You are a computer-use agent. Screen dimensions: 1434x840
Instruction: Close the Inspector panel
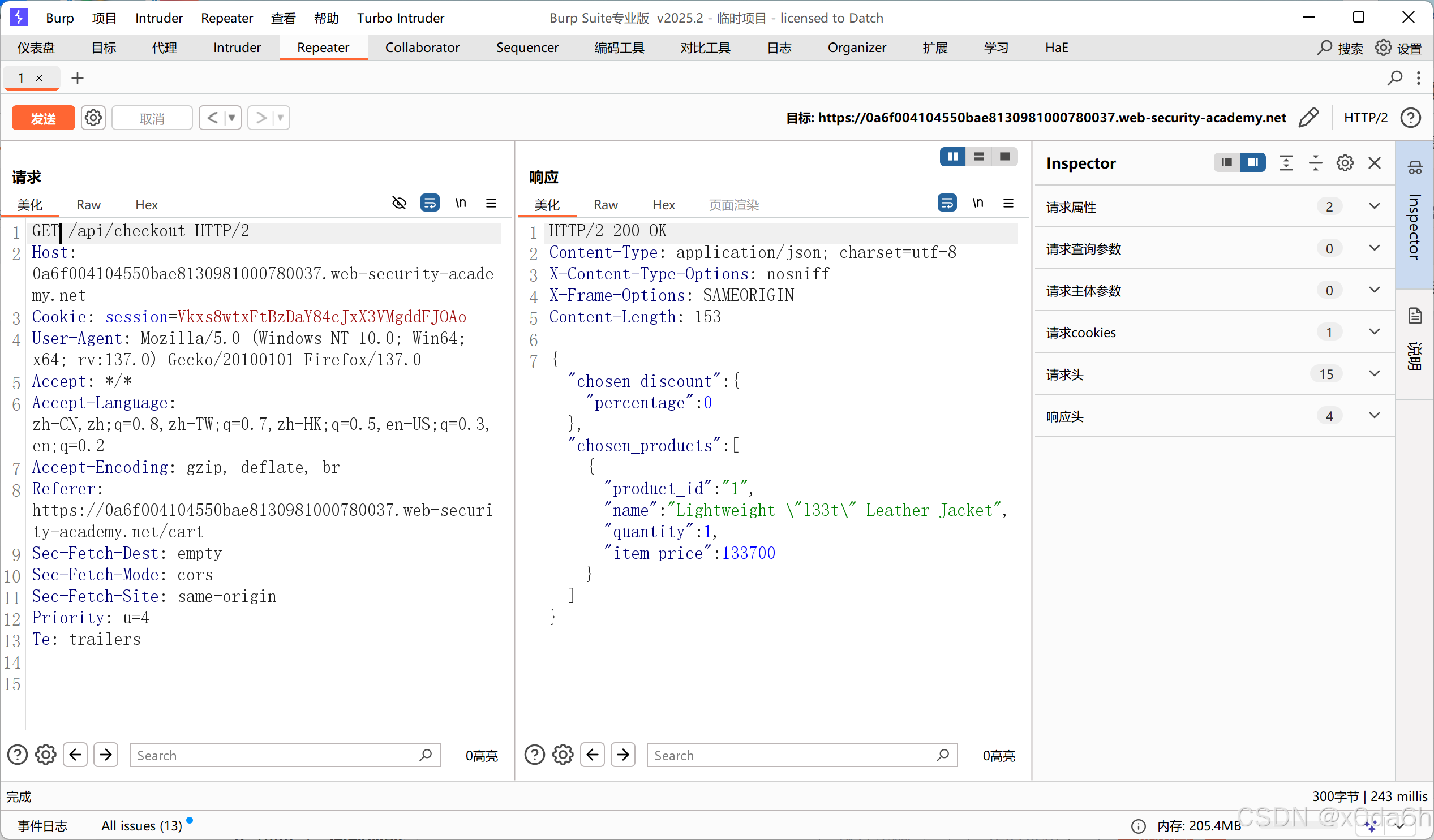click(x=1374, y=163)
